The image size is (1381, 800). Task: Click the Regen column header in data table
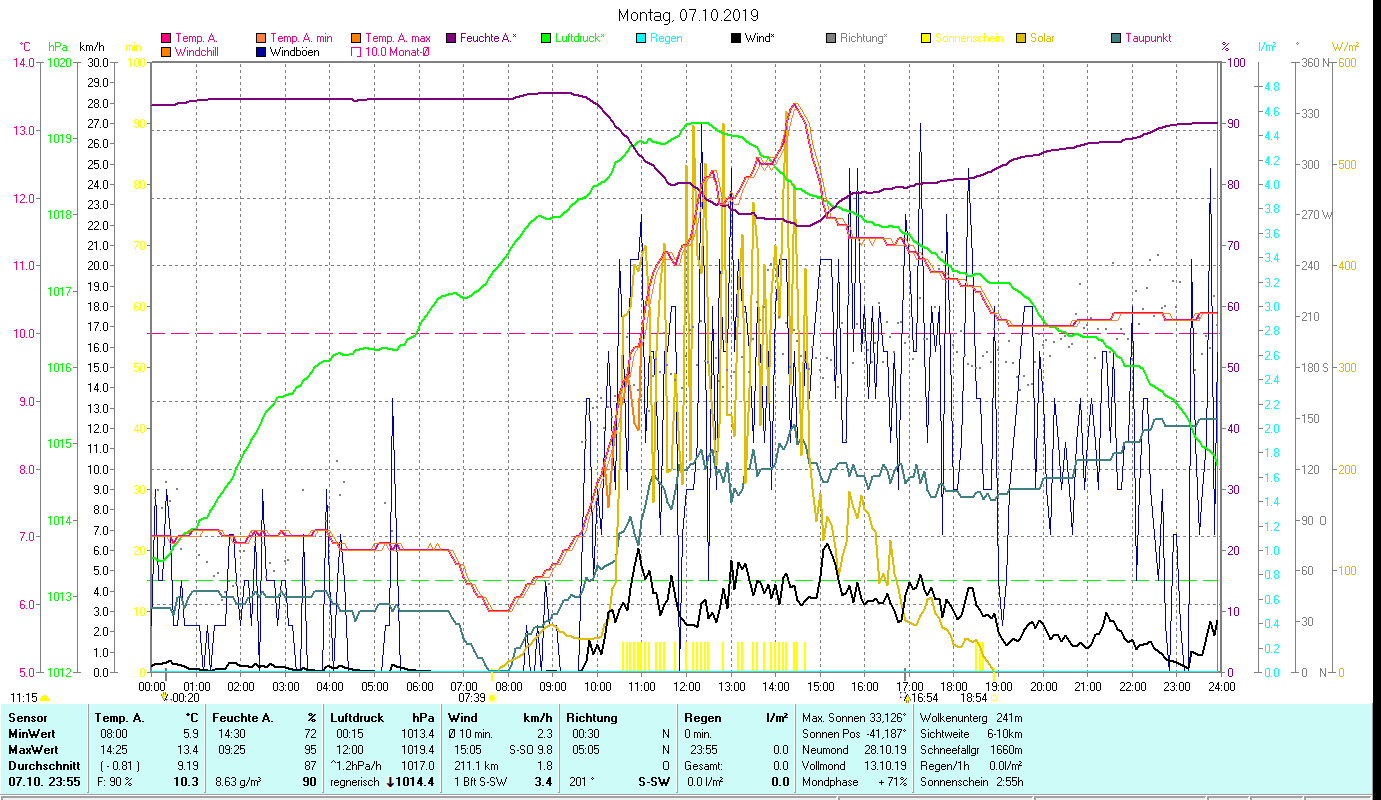[x=701, y=718]
